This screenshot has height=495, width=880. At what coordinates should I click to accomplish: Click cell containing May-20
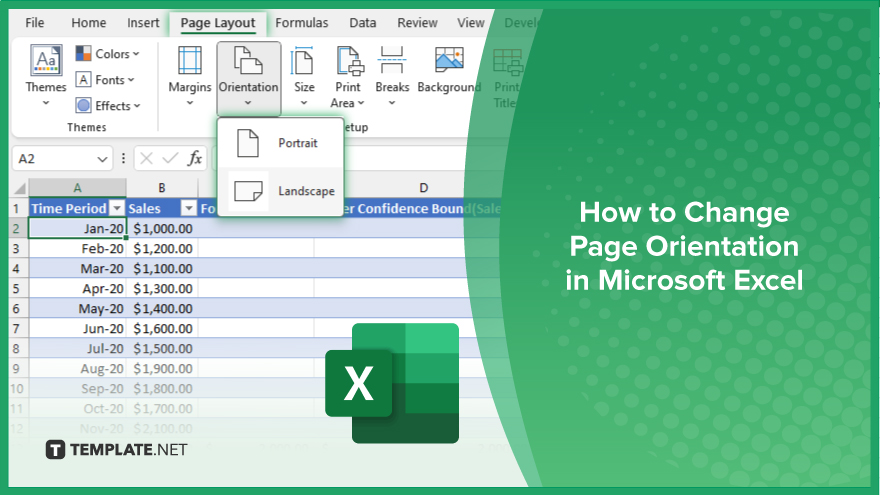click(x=77, y=309)
